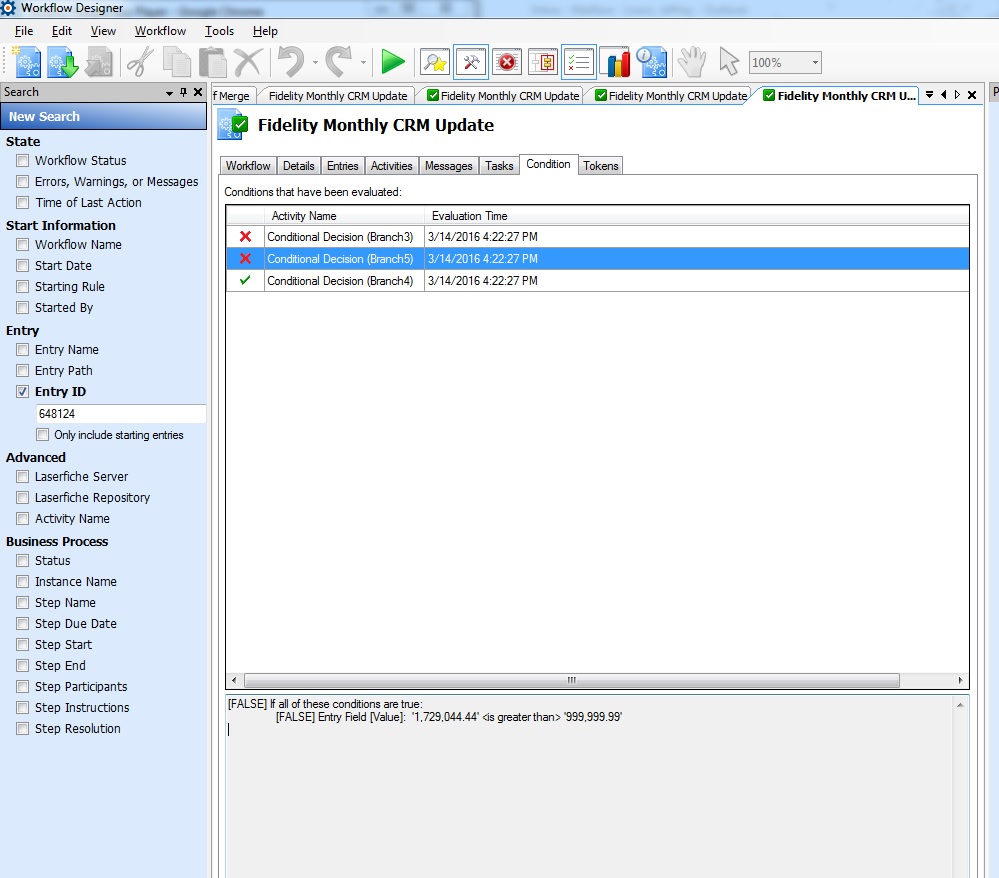Switch to the Messages tab

(x=449, y=166)
